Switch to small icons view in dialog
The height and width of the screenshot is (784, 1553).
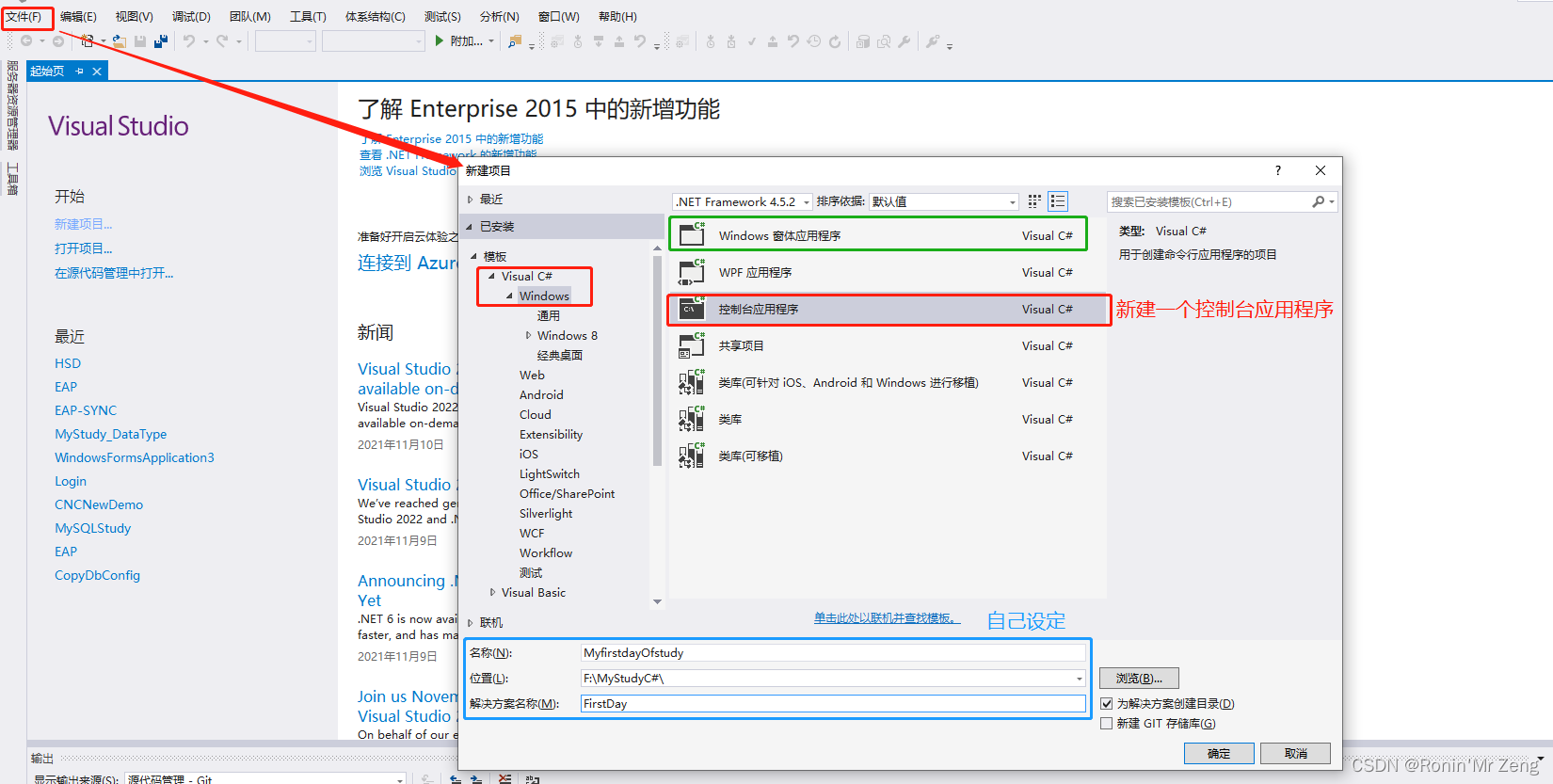click(1034, 201)
